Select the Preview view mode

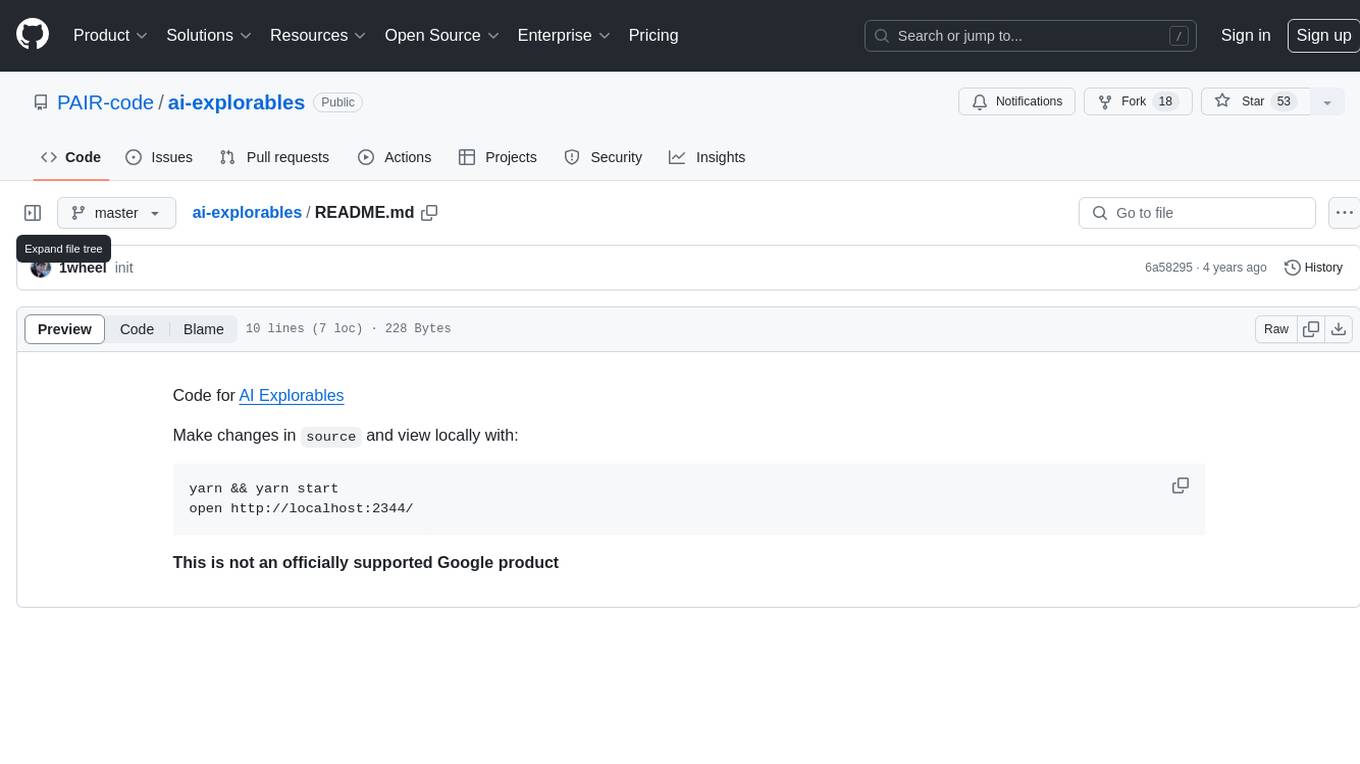point(65,329)
